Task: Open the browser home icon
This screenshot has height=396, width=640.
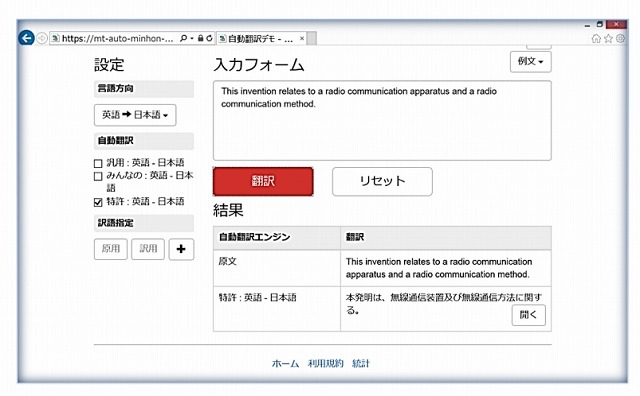Action: (x=596, y=38)
